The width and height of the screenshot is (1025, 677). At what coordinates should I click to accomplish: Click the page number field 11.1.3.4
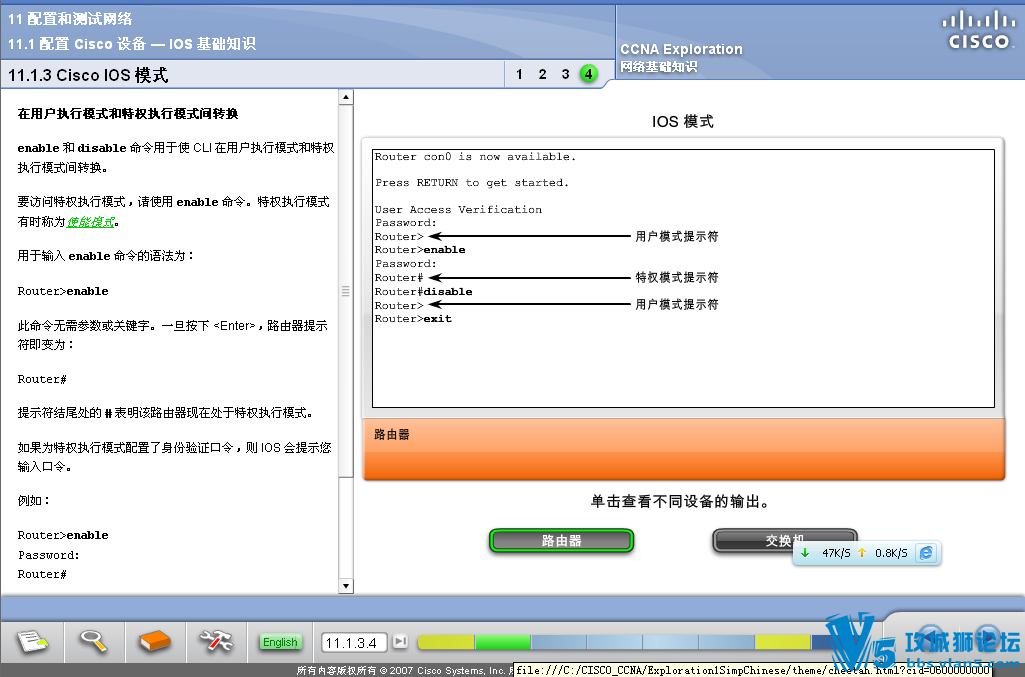click(x=354, y=643)
